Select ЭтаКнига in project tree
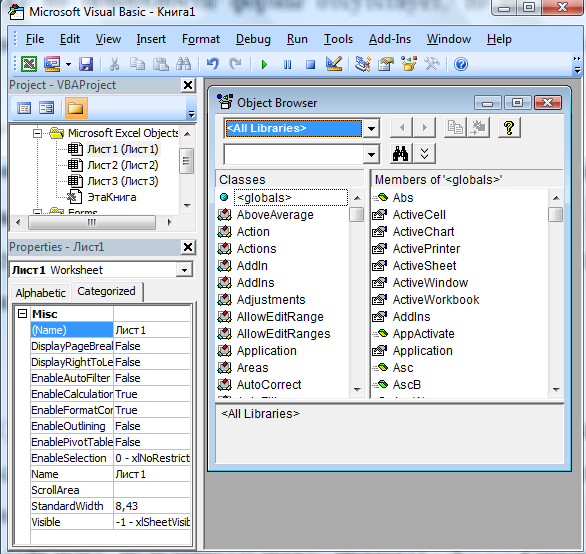The image size is (586, 554). tap(111, 197)
